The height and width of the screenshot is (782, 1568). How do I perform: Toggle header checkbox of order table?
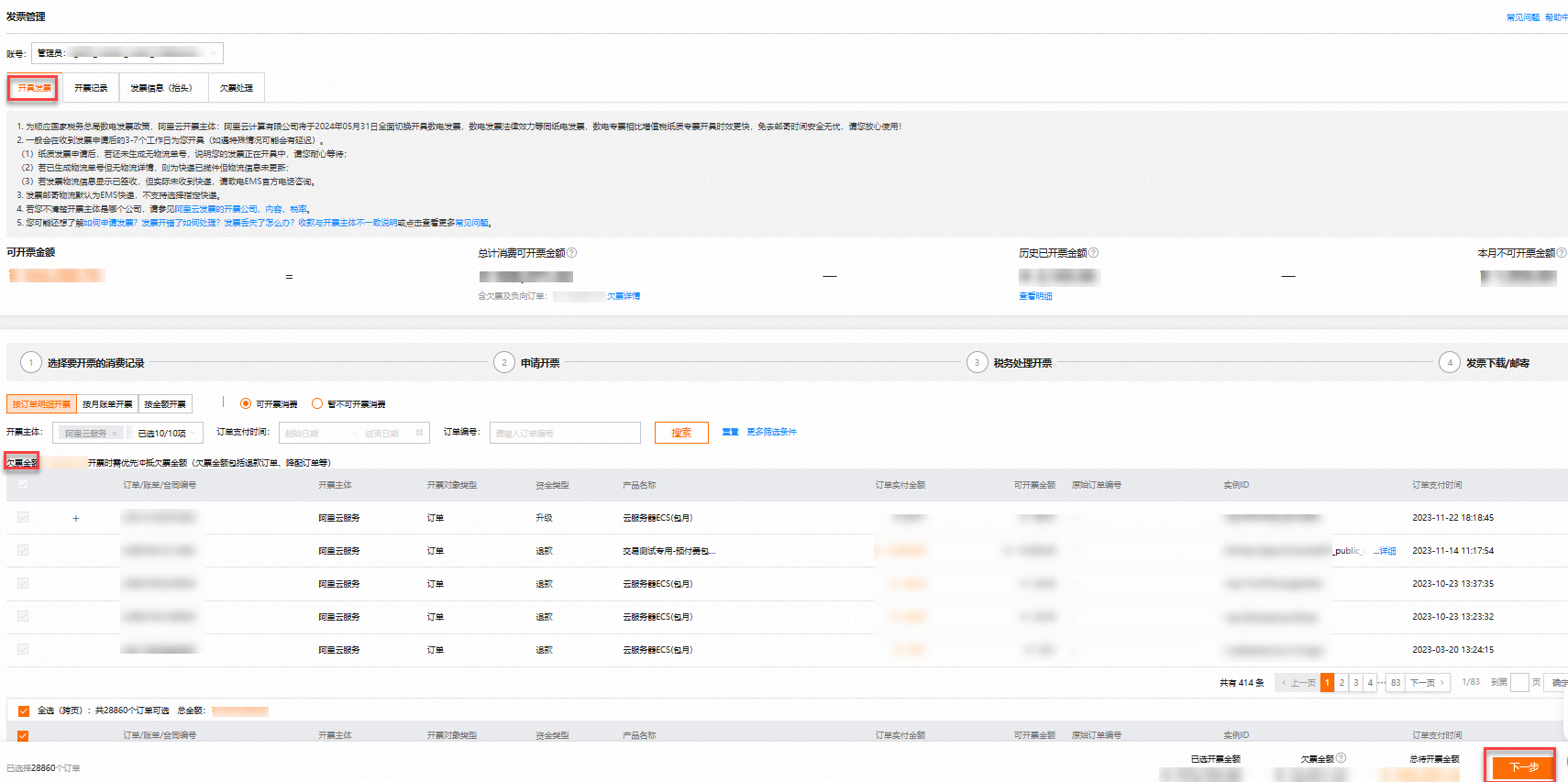[23, 484]
